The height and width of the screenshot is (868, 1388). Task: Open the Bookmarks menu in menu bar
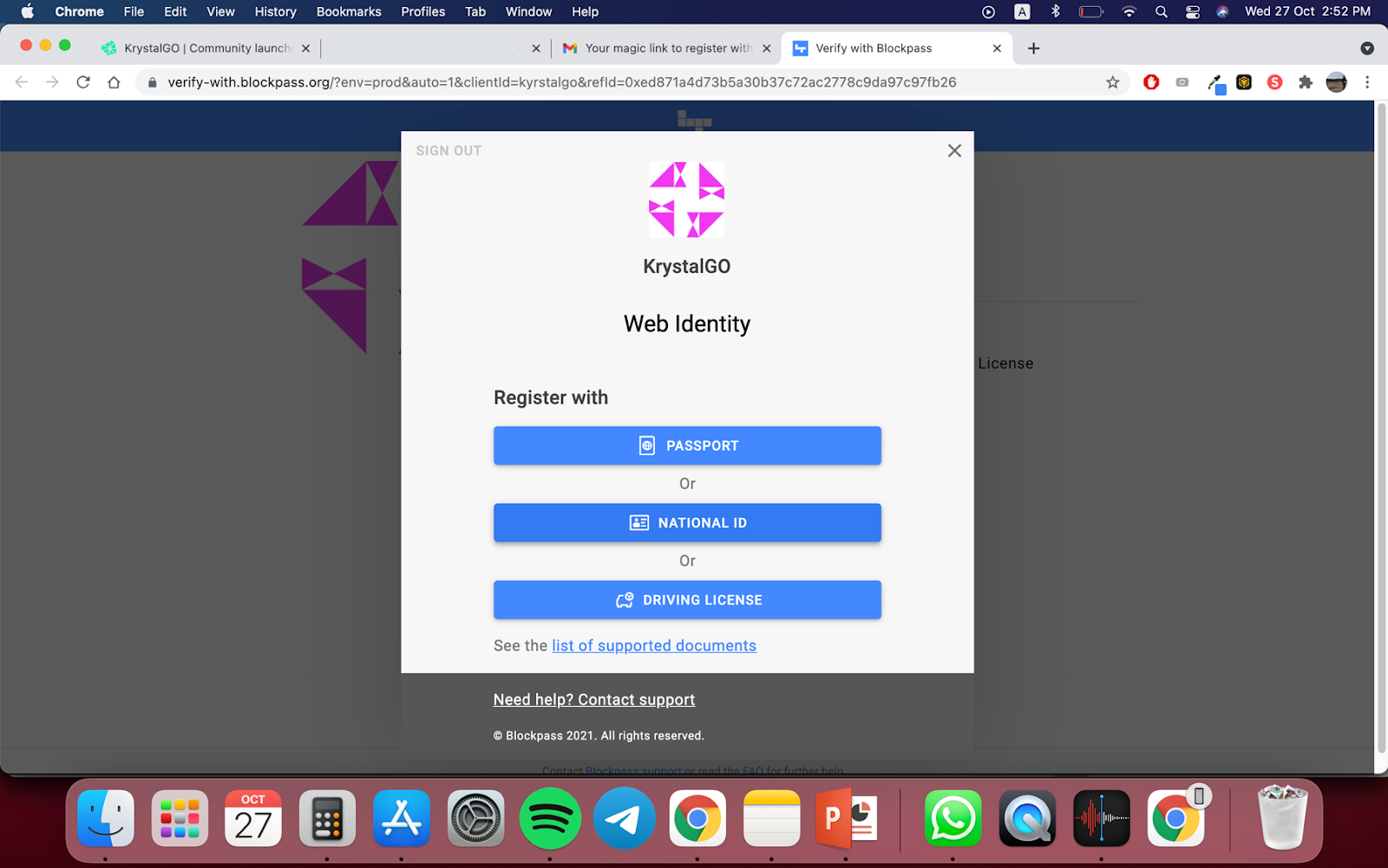[349, 11]
